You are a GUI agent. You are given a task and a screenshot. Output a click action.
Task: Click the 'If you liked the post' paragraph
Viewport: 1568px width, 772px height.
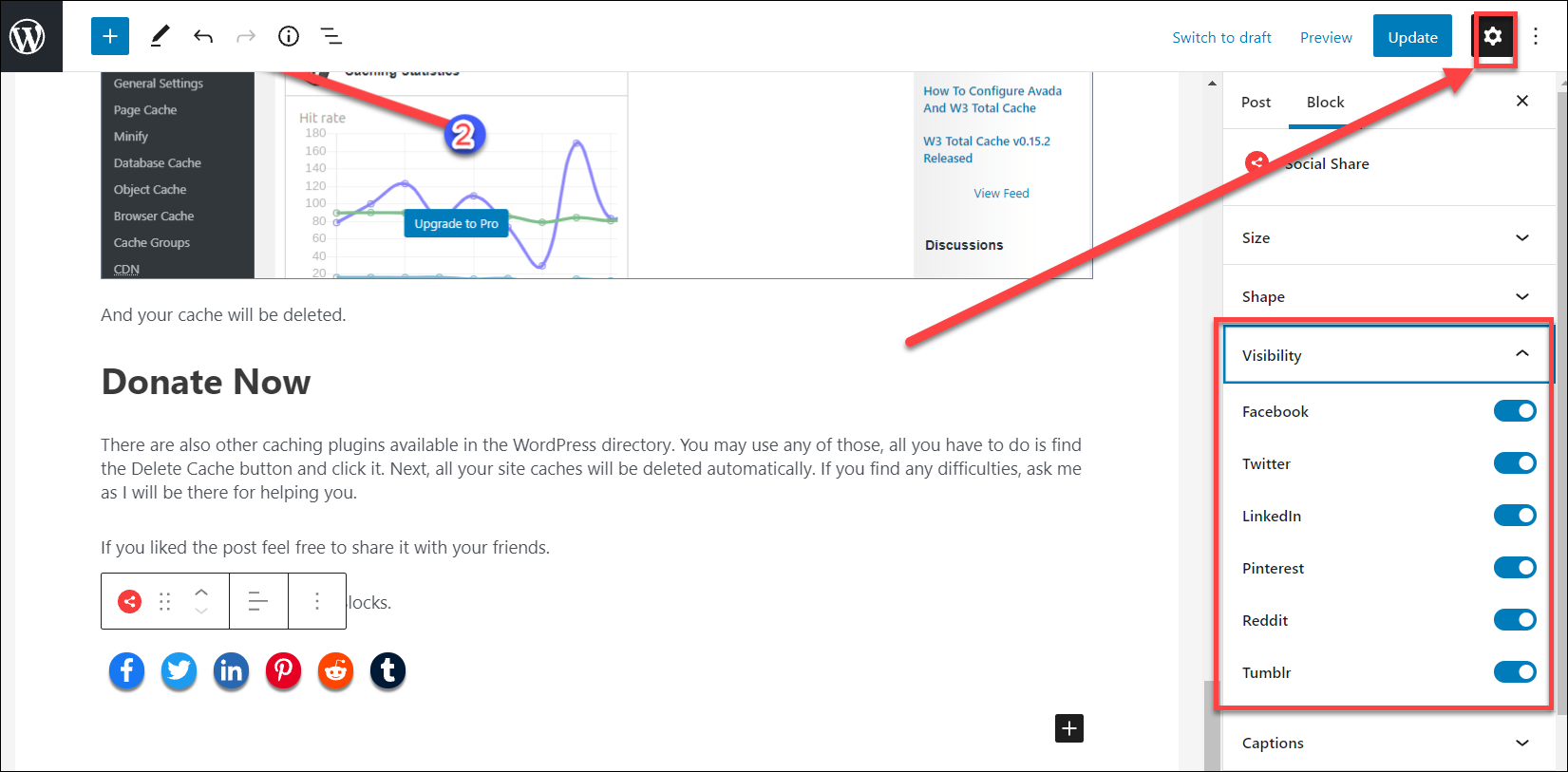pyautogui.click(x=326, y=547)
